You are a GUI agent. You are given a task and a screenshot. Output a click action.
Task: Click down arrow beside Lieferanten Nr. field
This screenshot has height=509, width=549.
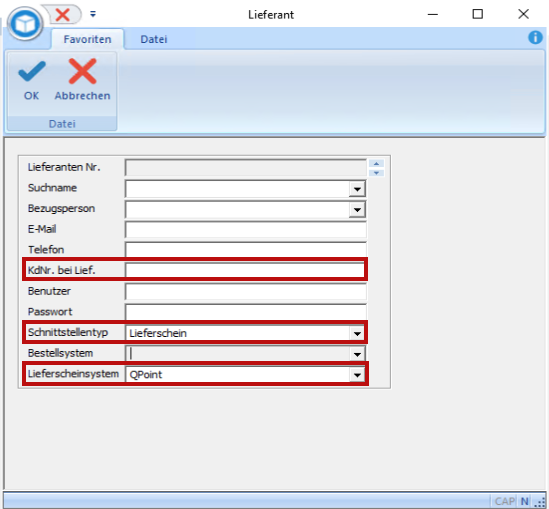tap(376, 173)
